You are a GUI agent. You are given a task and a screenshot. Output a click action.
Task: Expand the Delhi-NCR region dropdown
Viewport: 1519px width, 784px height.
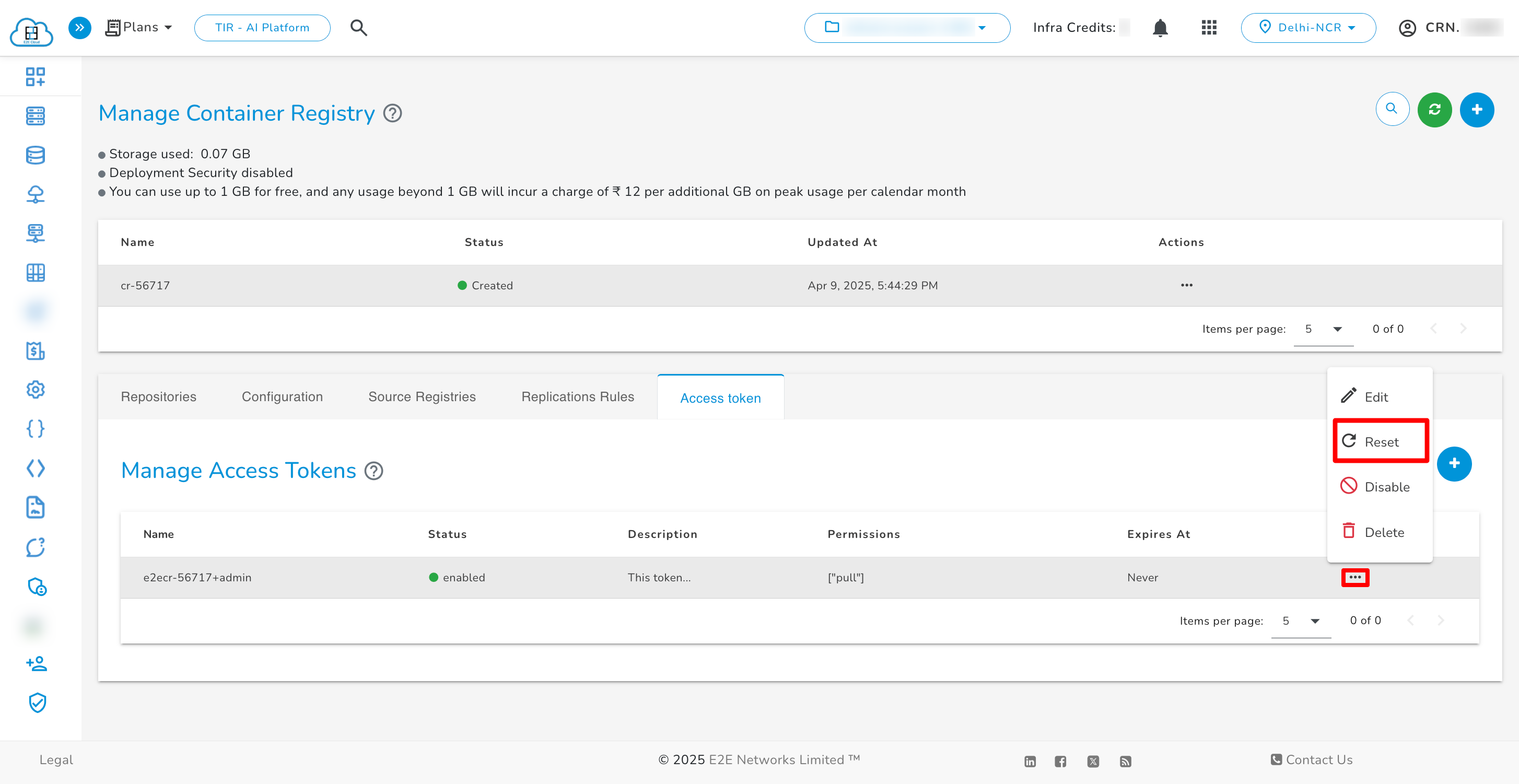coord(1308,28)
